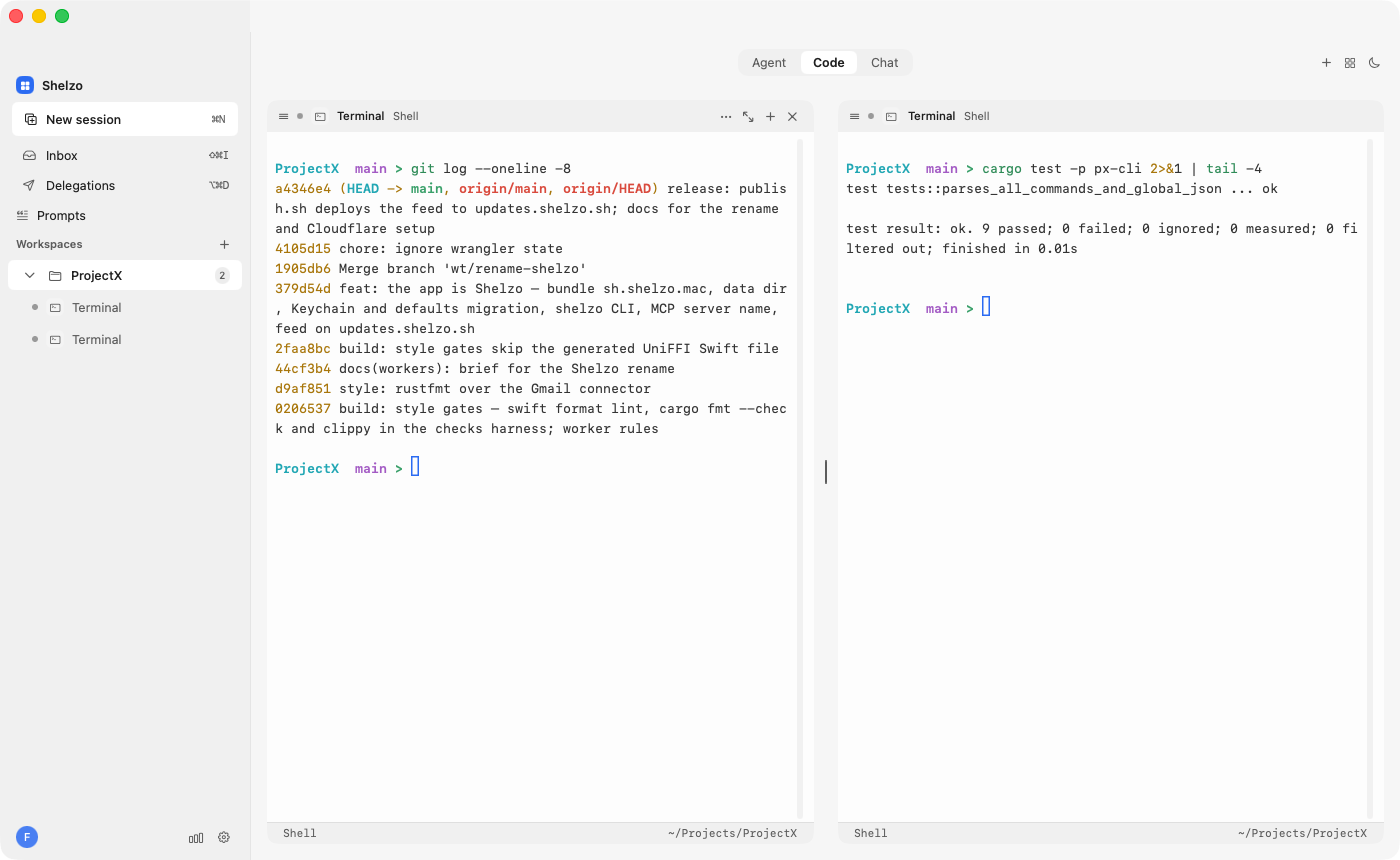Viewport: 1400px width, 860px height.
Task: Focus the cursor in the git log terminal prompt
Action: point(415,467)
